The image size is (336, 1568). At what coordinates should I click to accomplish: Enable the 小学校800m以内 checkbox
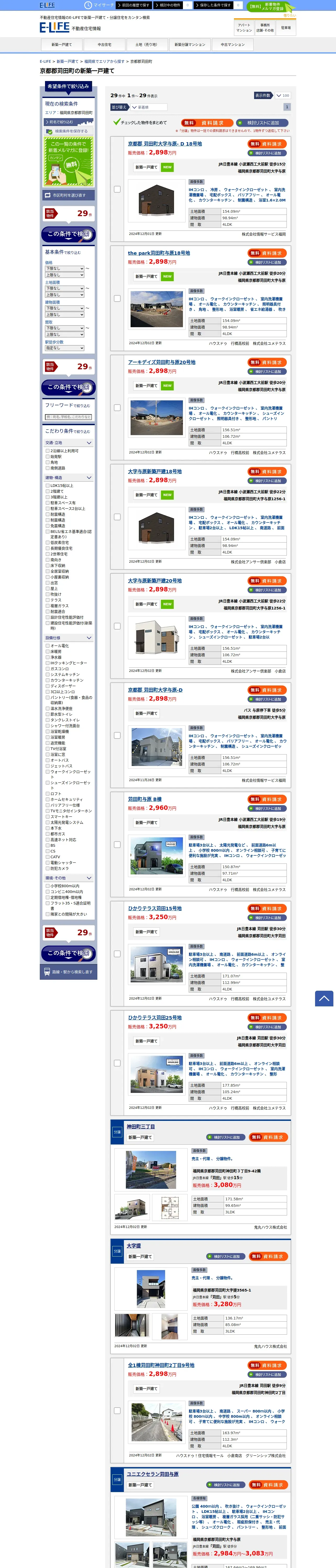pos(48,886)
